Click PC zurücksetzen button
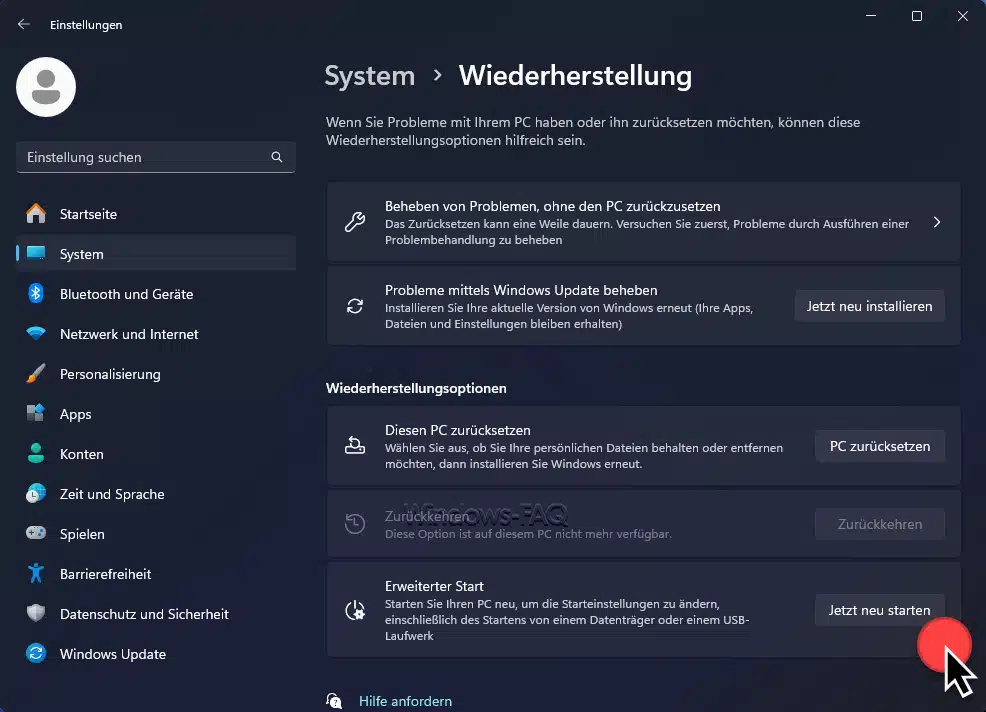Viewport: 986px width, 712px height. pos(880,446)
